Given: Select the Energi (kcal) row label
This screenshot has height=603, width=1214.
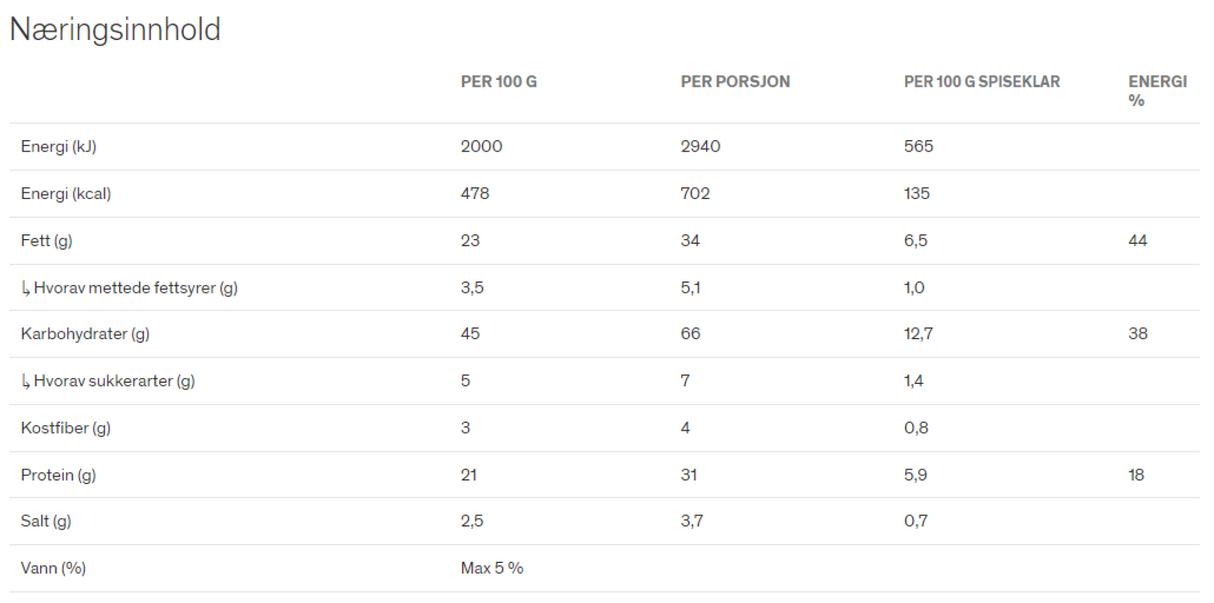Looking at the screenshot, I should 66,194.
